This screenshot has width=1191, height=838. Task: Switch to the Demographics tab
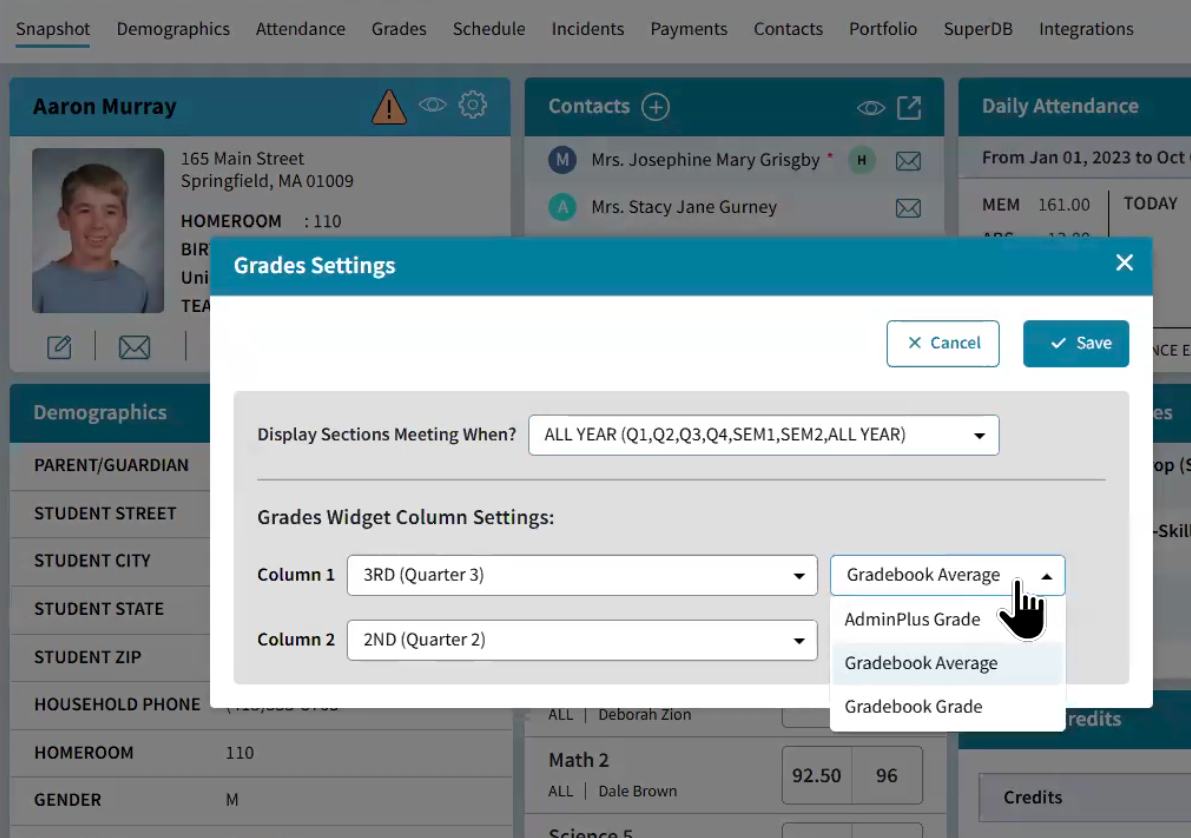pos(172,29)
